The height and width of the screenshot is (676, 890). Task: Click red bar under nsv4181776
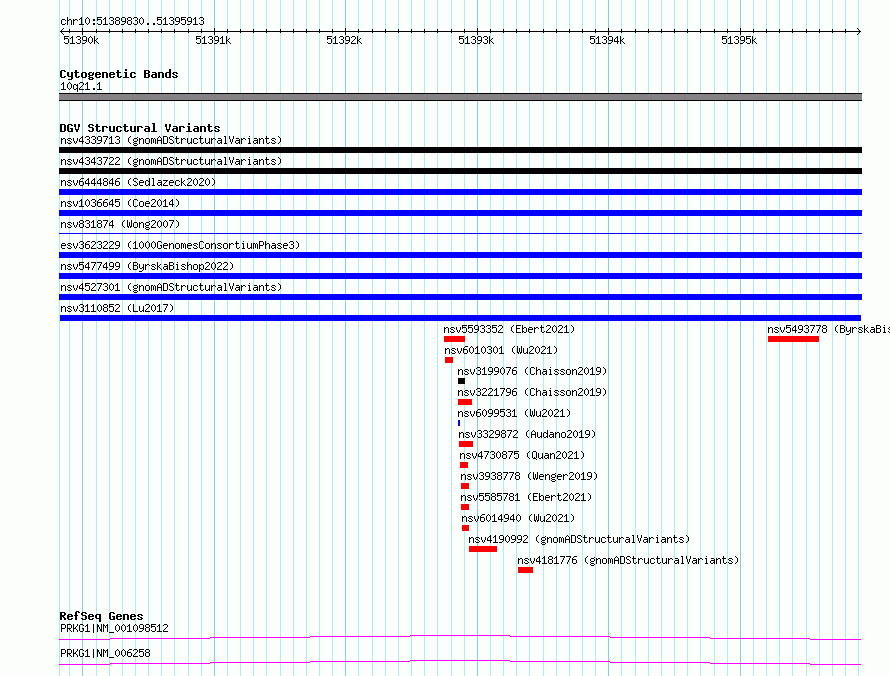coord(525,570)
